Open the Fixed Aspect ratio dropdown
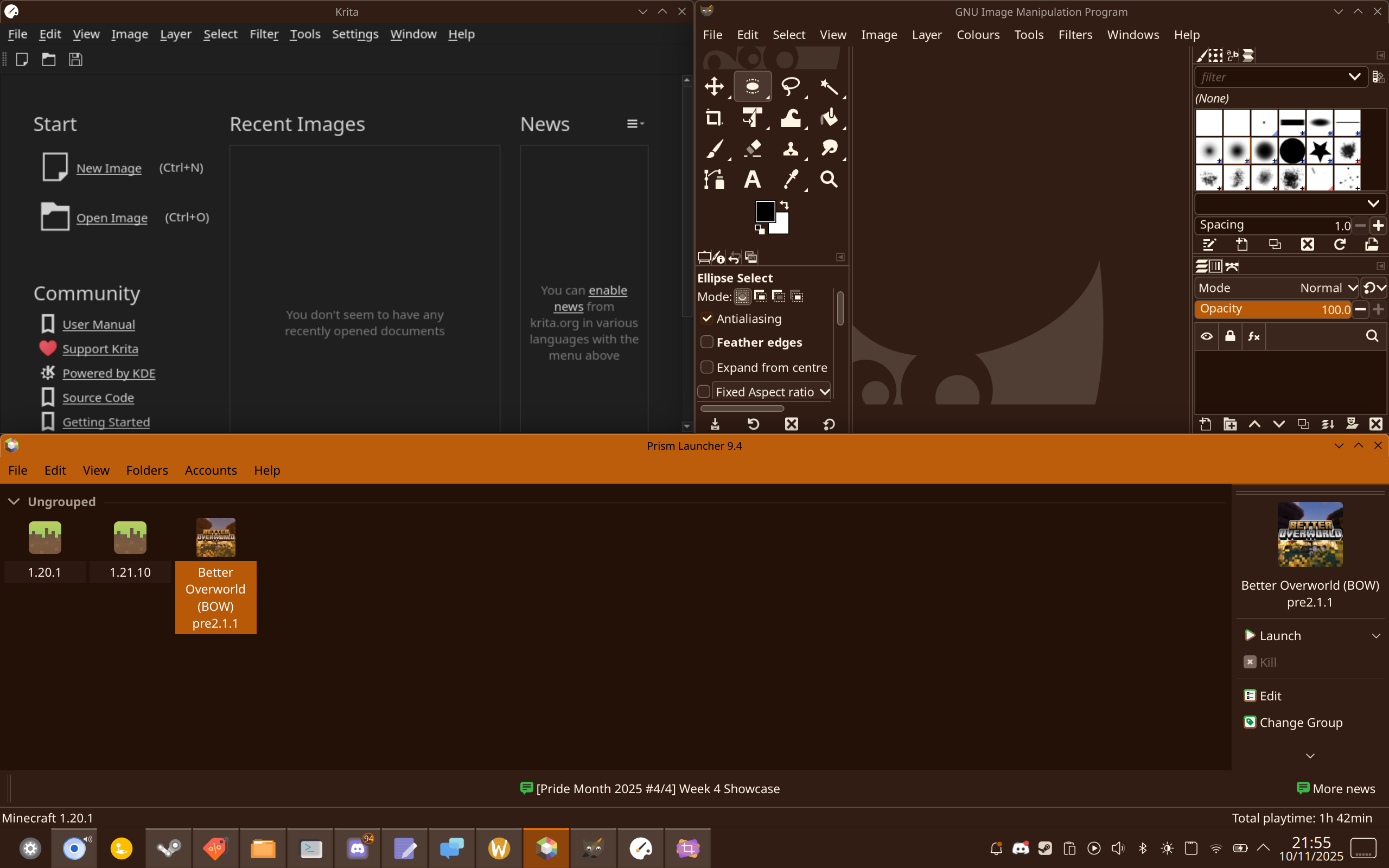 point(825,392)
